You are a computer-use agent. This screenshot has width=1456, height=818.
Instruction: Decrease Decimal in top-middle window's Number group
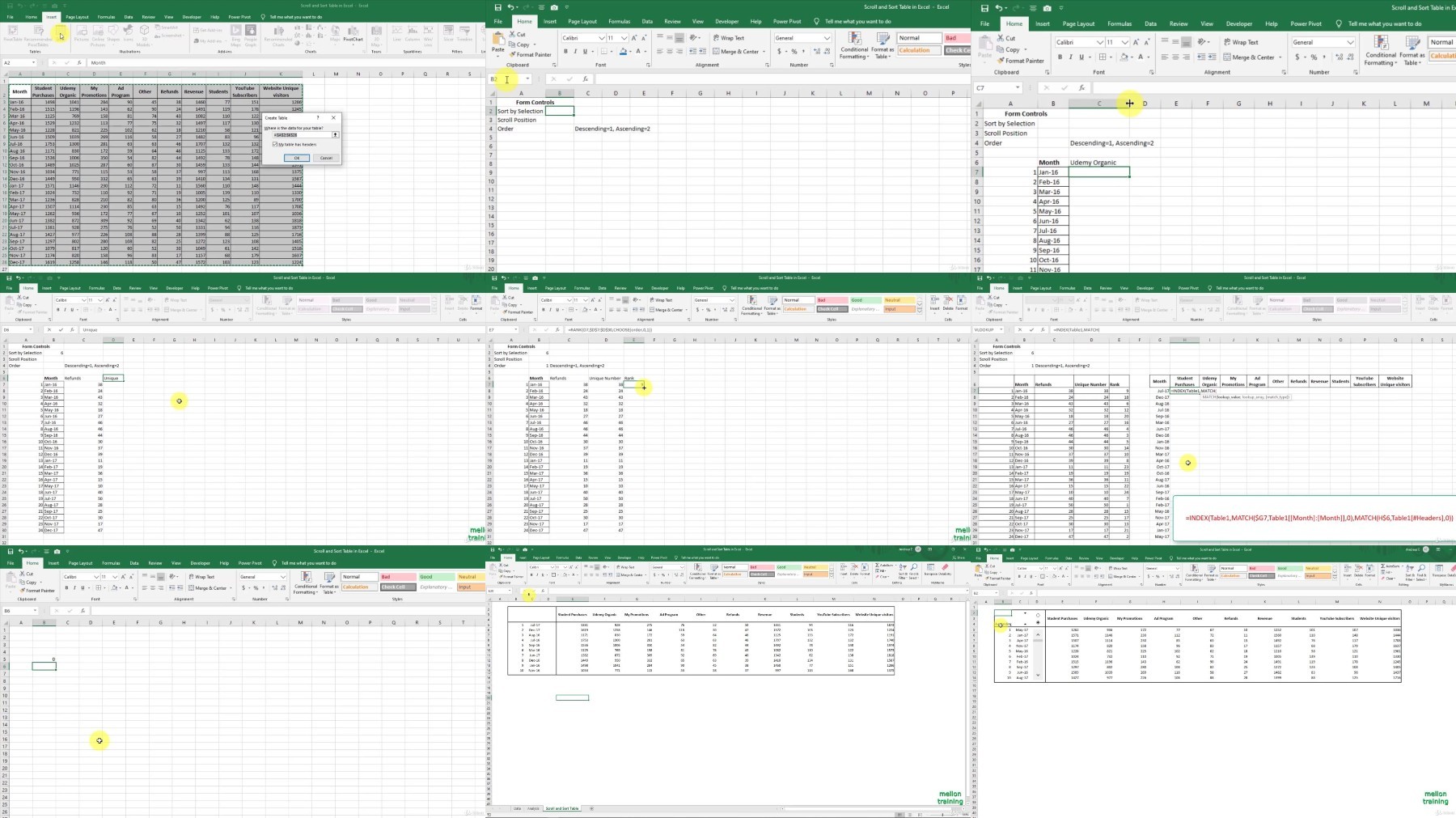pos(826,51)
